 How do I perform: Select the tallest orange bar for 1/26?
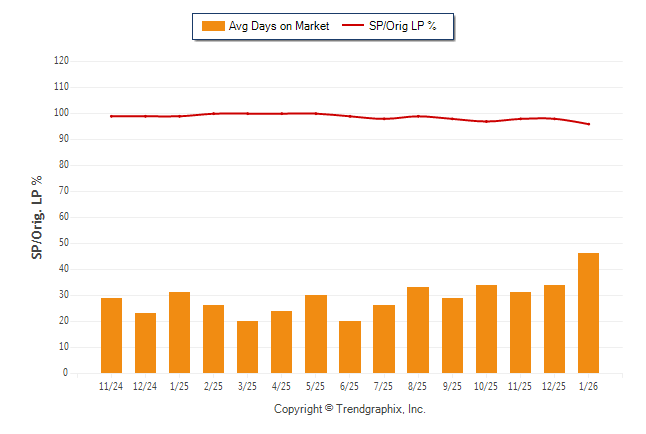tap(588, 313)
